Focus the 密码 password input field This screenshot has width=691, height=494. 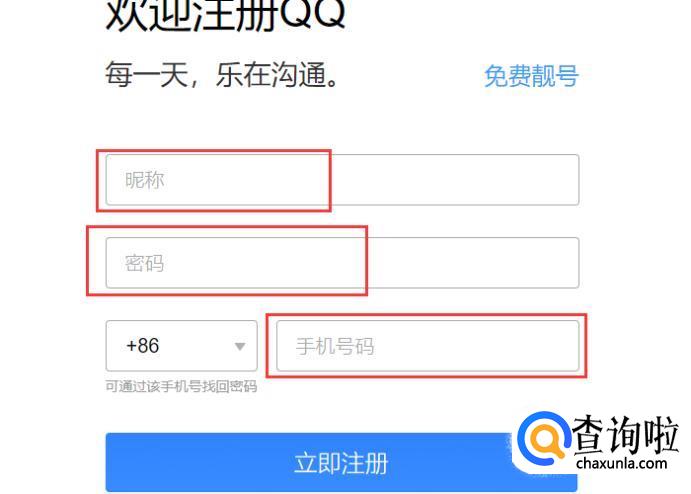pos(342,263)
